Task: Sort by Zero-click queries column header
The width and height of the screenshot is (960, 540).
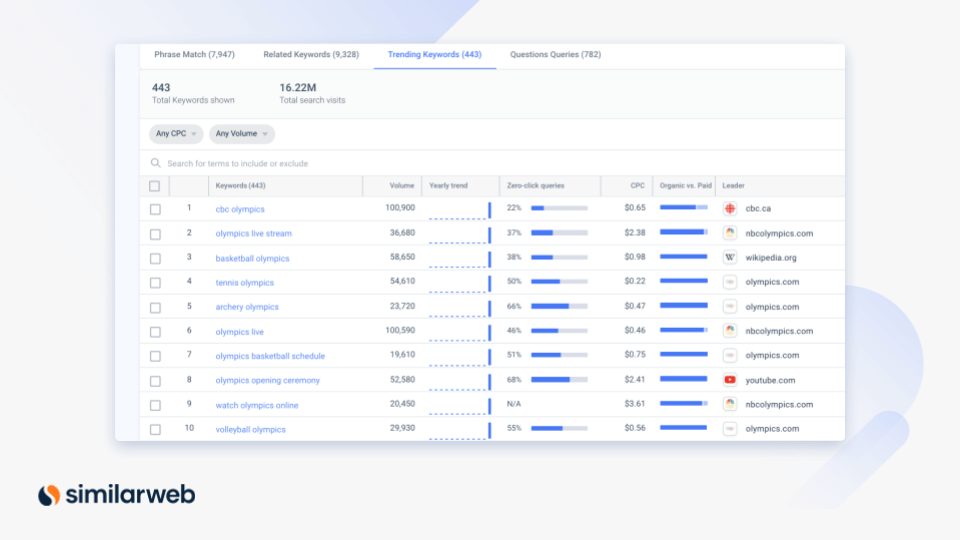Action: [x=536, y=186]
